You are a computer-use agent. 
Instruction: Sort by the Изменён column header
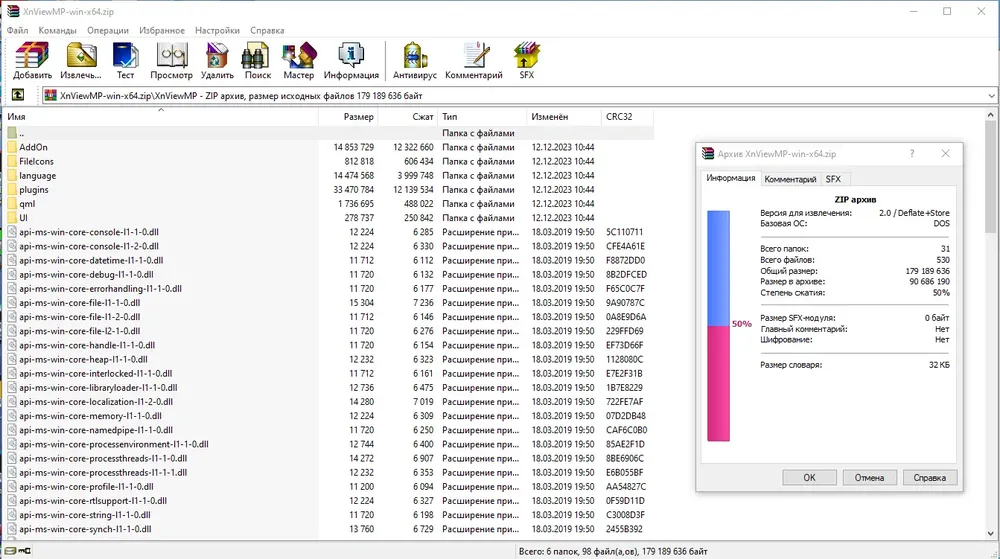pyautogui.click(x=564, y=117)
